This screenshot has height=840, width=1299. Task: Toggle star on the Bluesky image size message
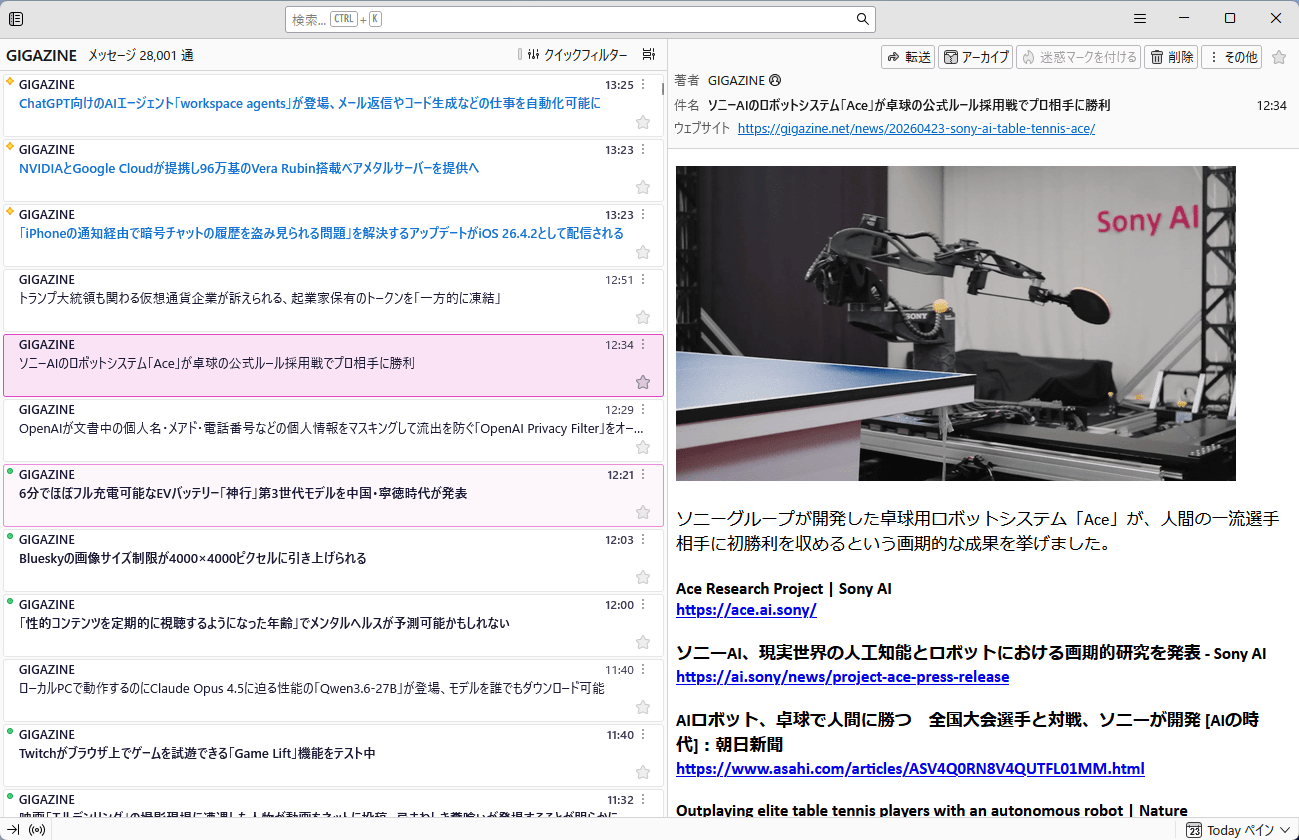tap(643, 577)
